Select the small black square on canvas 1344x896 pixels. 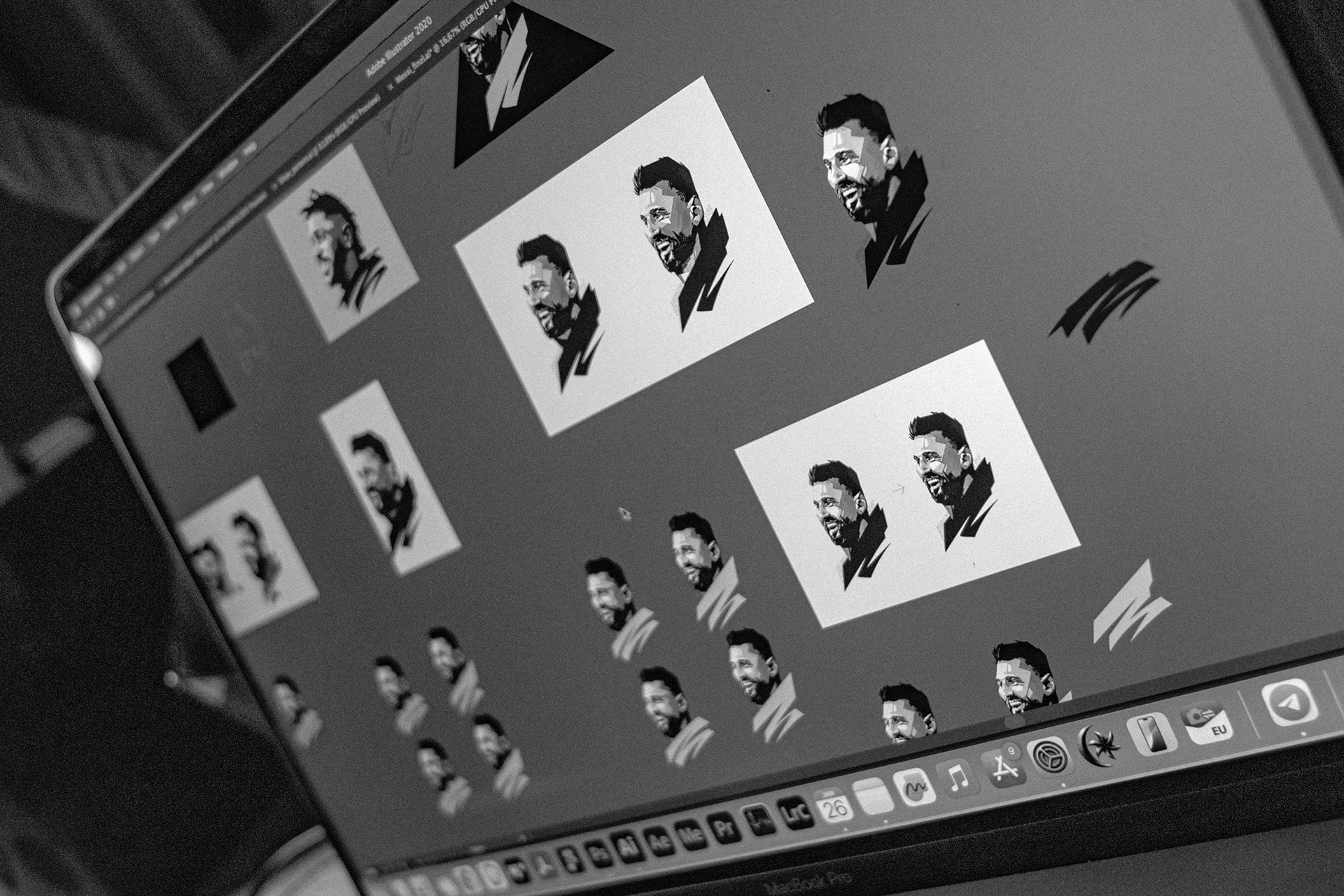(x=200, y=384)
